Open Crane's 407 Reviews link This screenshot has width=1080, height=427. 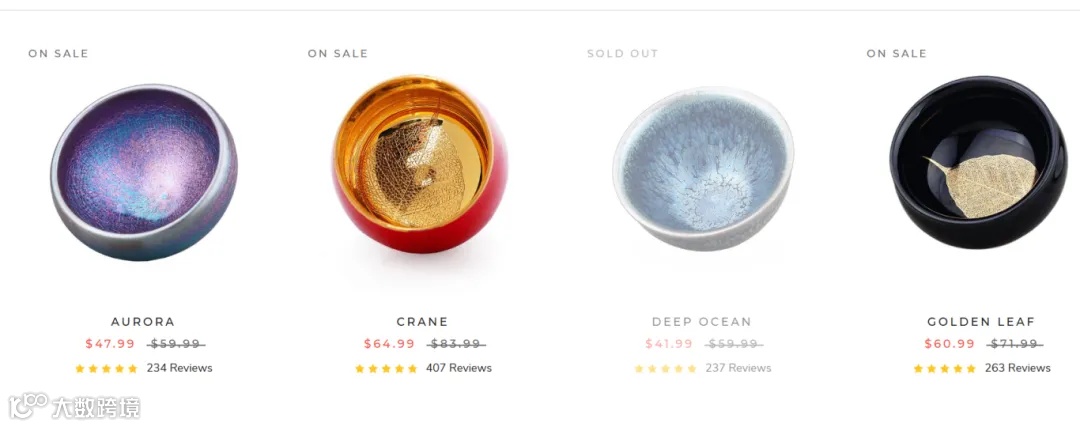(x=459, y=368)
